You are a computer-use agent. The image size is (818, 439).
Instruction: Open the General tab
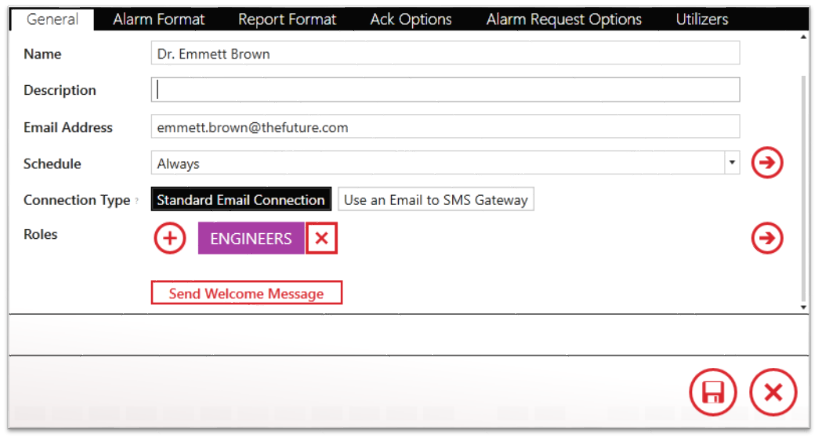click(52, 19)
